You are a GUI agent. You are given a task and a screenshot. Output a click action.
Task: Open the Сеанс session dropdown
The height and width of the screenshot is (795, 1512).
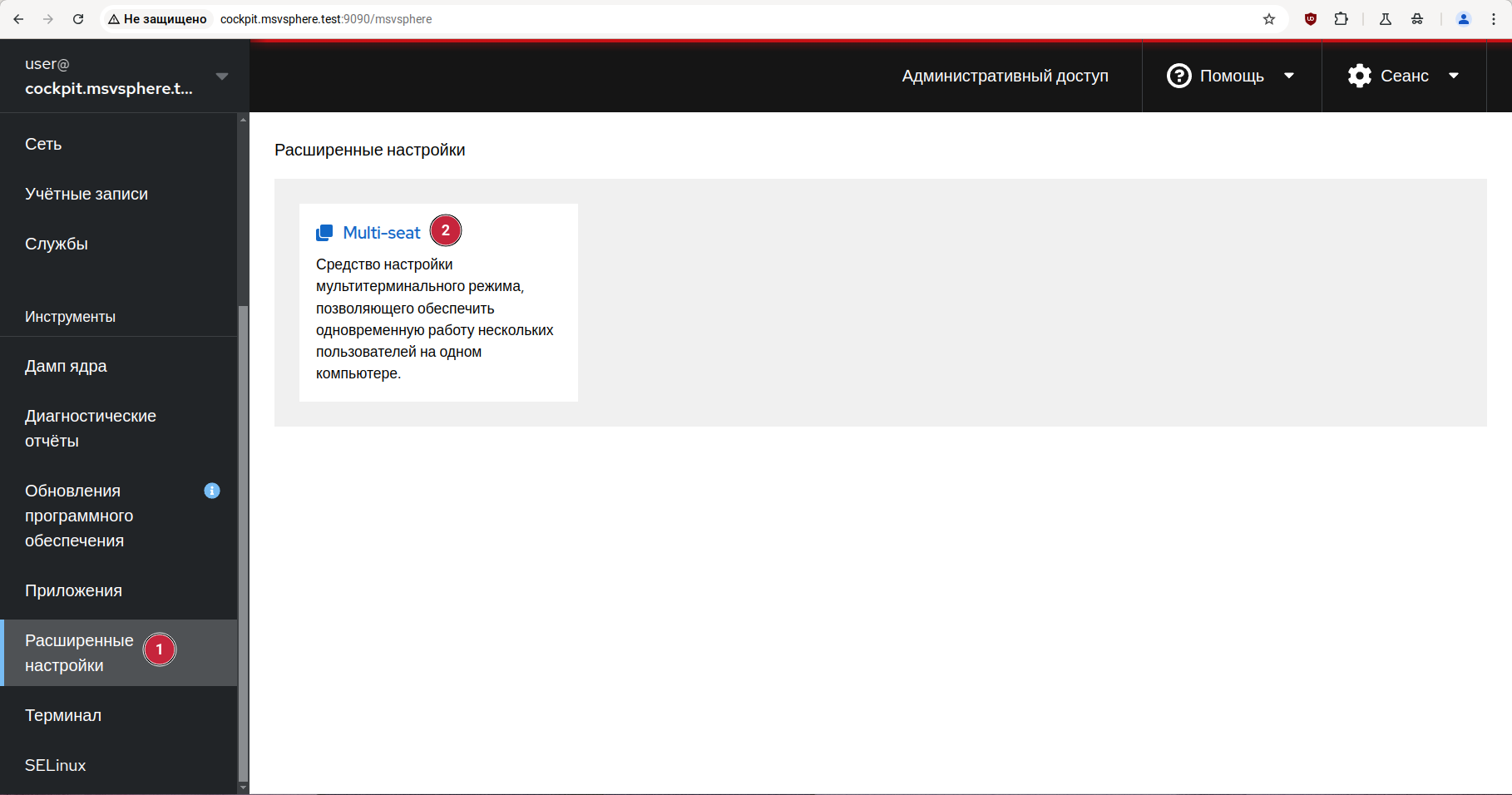[x=1403, y=76]
